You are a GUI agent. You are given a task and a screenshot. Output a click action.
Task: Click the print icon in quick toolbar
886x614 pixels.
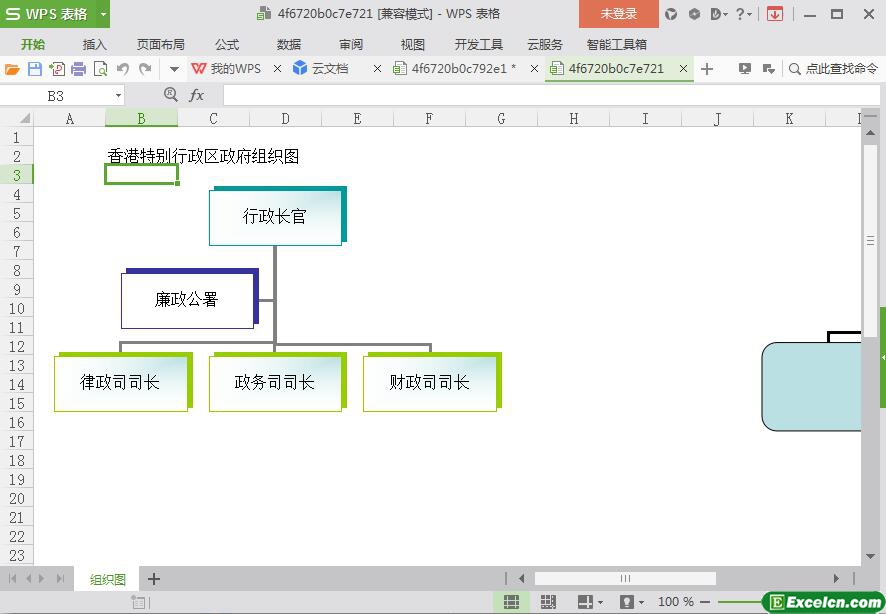[x=78, y=69]
